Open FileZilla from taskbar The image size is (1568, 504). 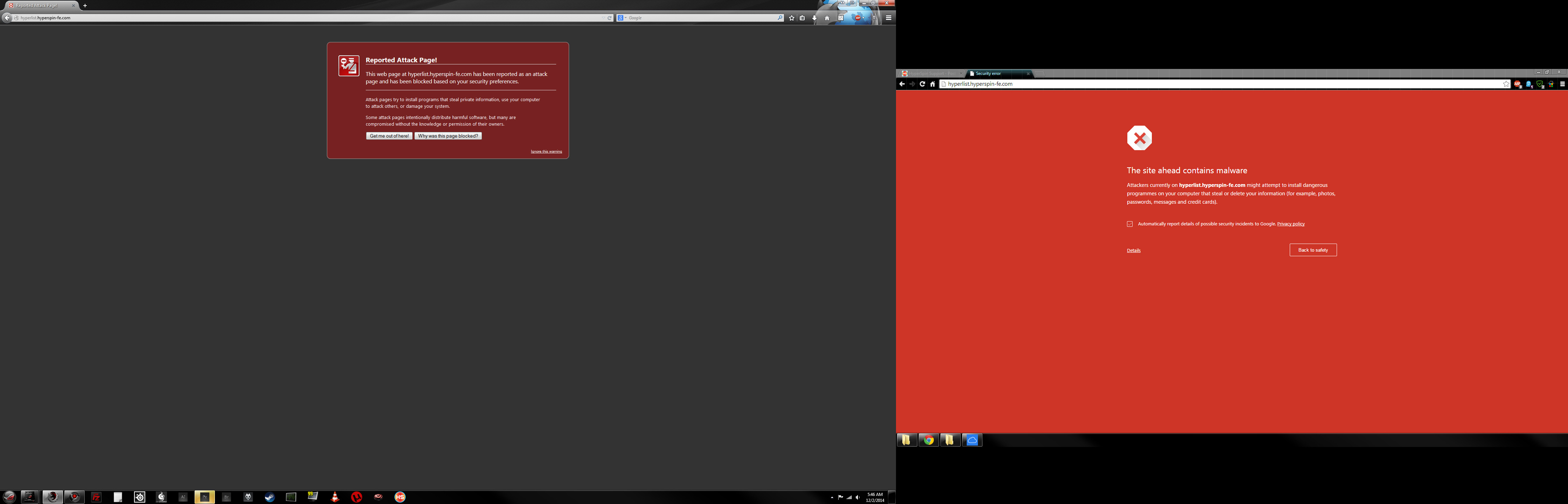point(96,497)
